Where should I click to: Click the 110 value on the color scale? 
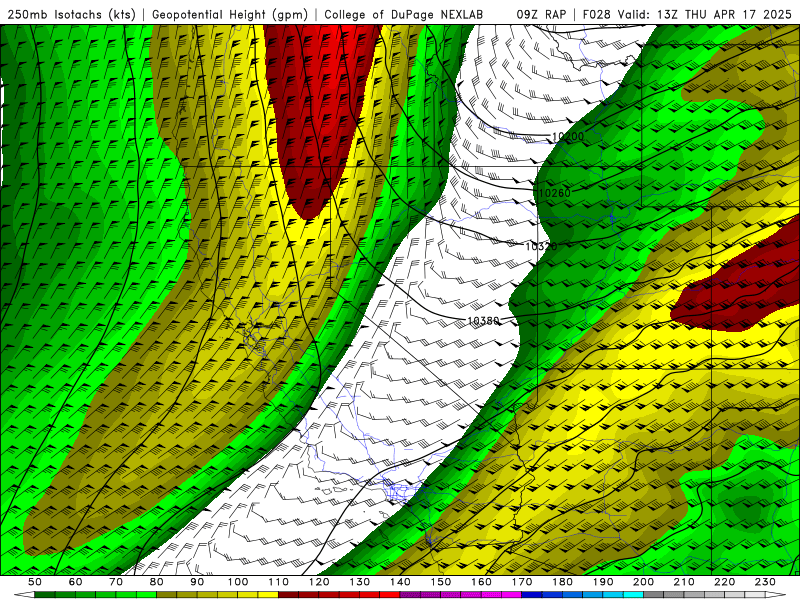tap(279, 582)
